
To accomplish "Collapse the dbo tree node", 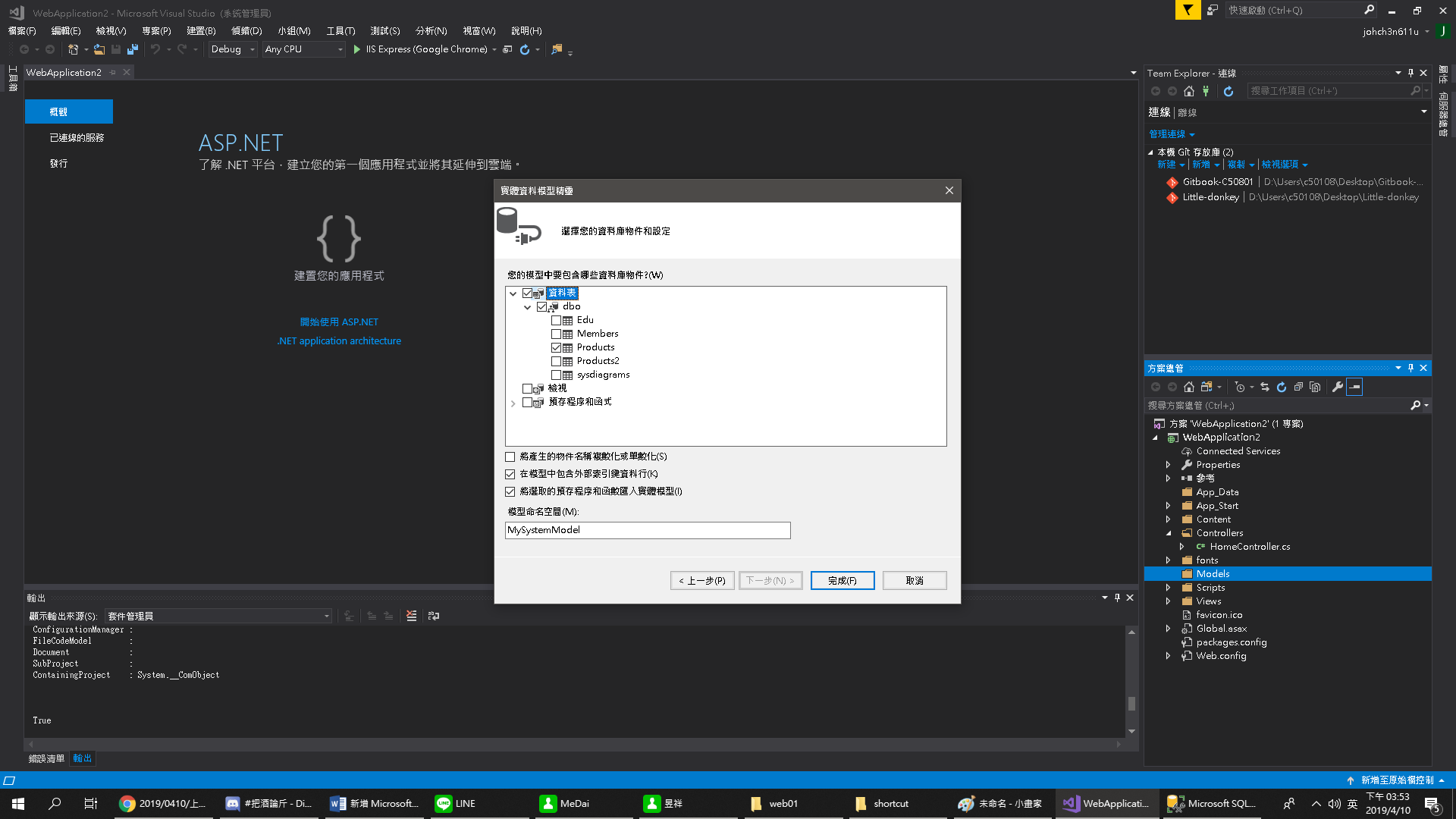I will point(528,307).
